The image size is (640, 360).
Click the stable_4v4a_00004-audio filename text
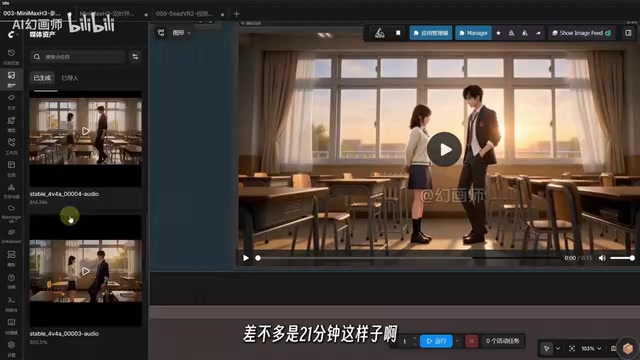coord(64,194)
